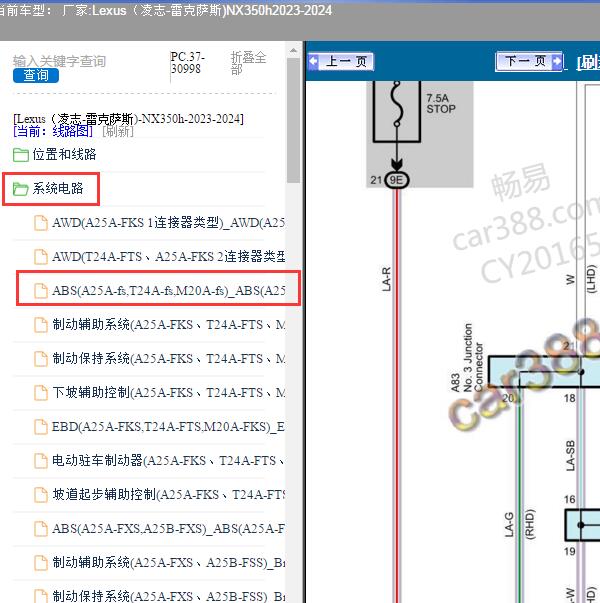Open EBD(A25A-FKS,T24A-FTS,M20A-FKS) document
The height and width of the screenshot is (603, 600).
point(168,426)
